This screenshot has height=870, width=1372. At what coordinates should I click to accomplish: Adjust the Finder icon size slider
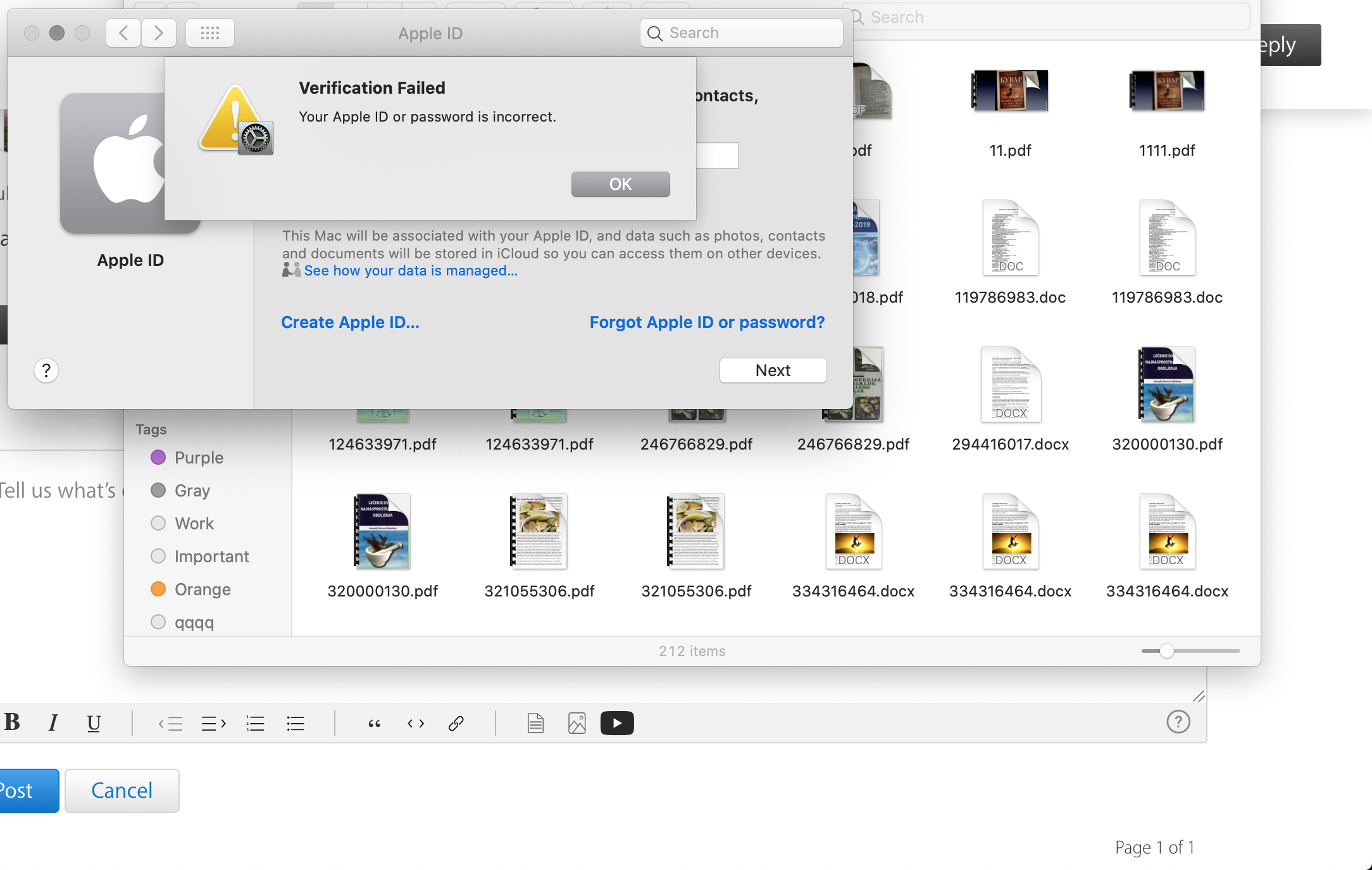[1167, 651]
